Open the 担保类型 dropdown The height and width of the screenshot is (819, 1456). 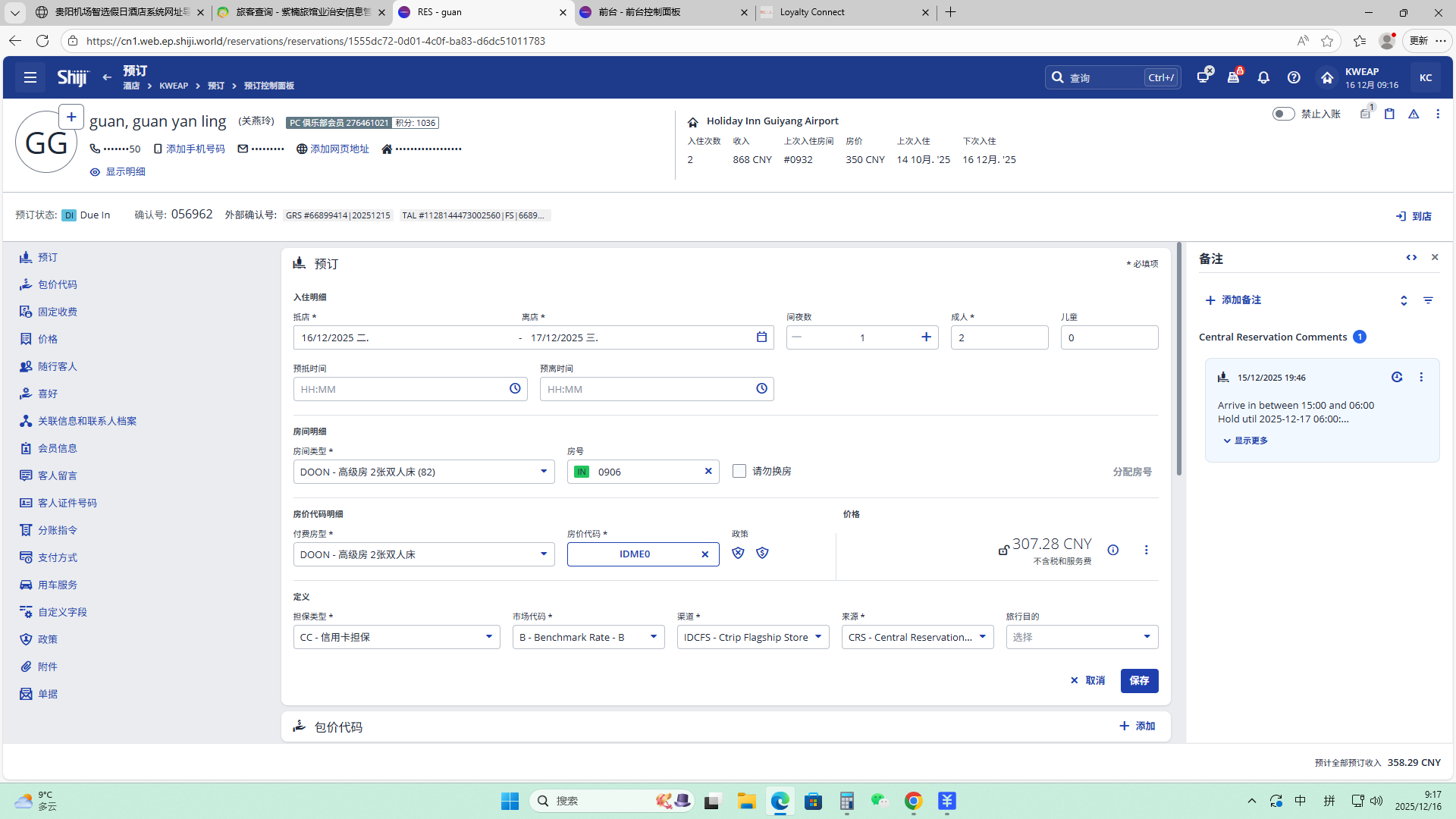click(x=488, y=637)
